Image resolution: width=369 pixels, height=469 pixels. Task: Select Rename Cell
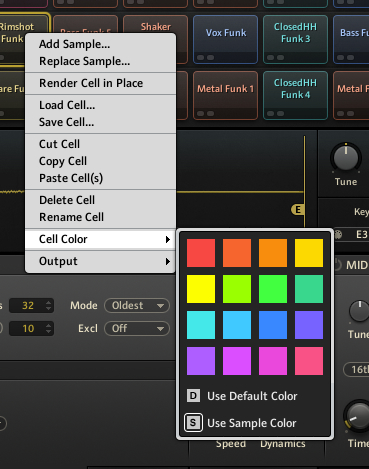[x=100, y=217]
